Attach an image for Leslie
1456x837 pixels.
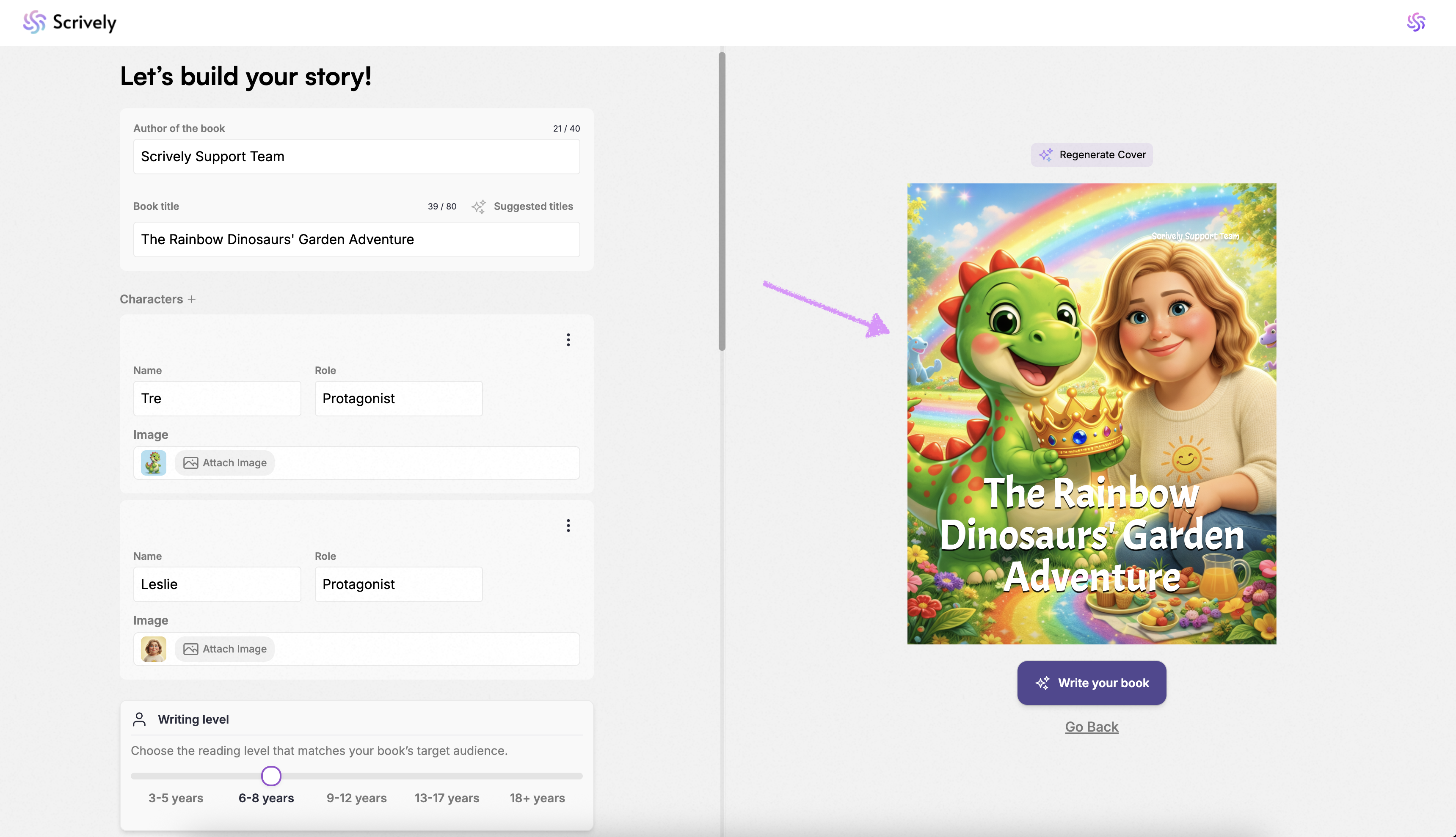(x=225, y=649)
